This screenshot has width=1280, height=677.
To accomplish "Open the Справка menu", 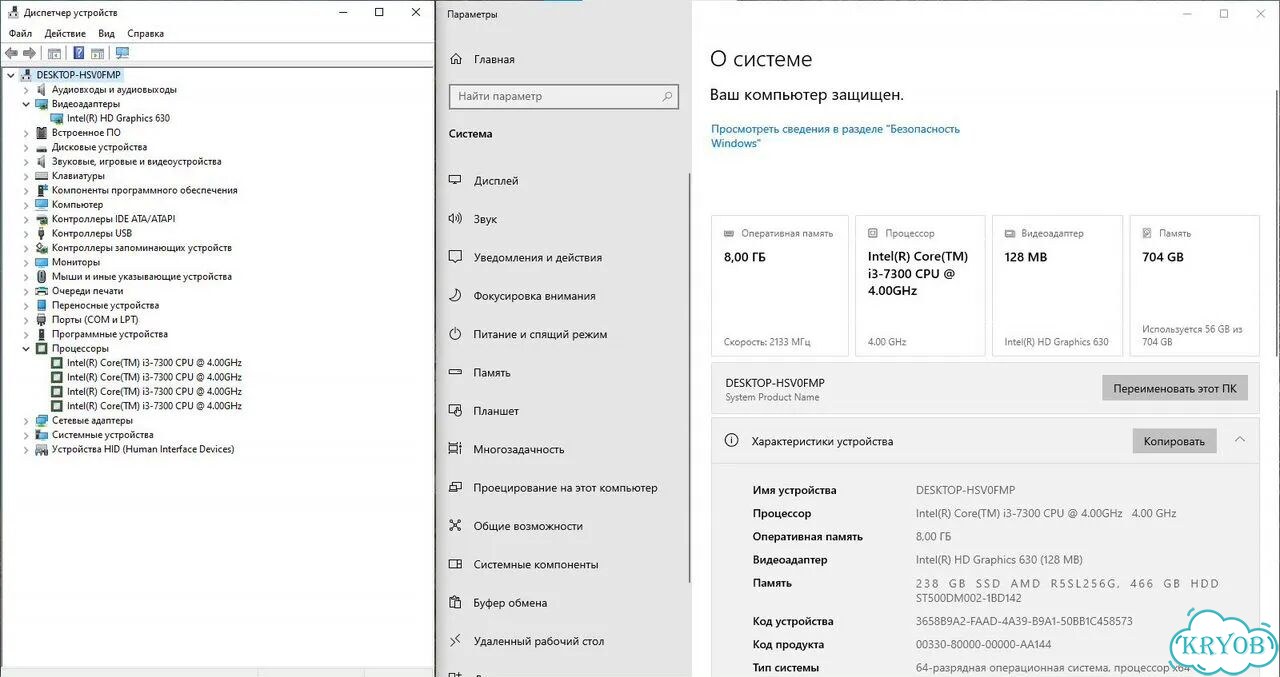I will [145, 33].
